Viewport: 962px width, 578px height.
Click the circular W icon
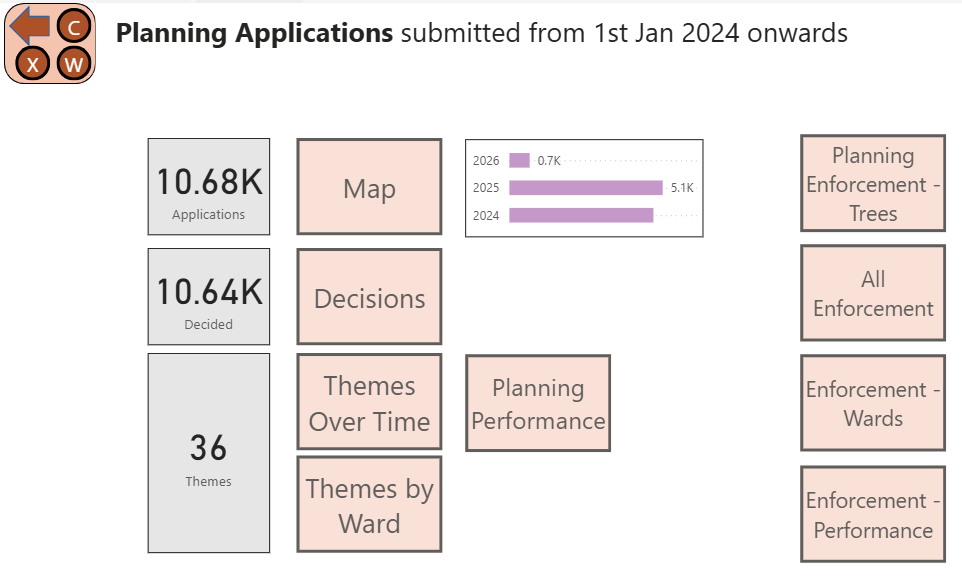pyautogui.click(x=73, y=65)
